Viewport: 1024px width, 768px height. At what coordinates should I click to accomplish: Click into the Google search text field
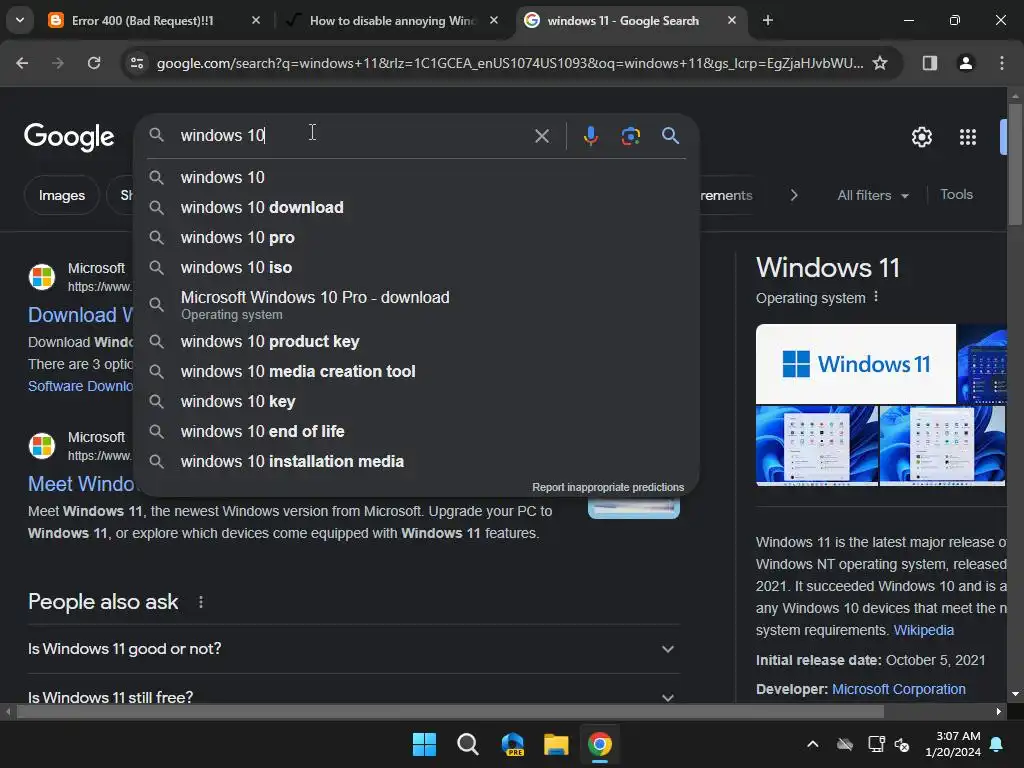pyautogui.click(x=353, y=135)
